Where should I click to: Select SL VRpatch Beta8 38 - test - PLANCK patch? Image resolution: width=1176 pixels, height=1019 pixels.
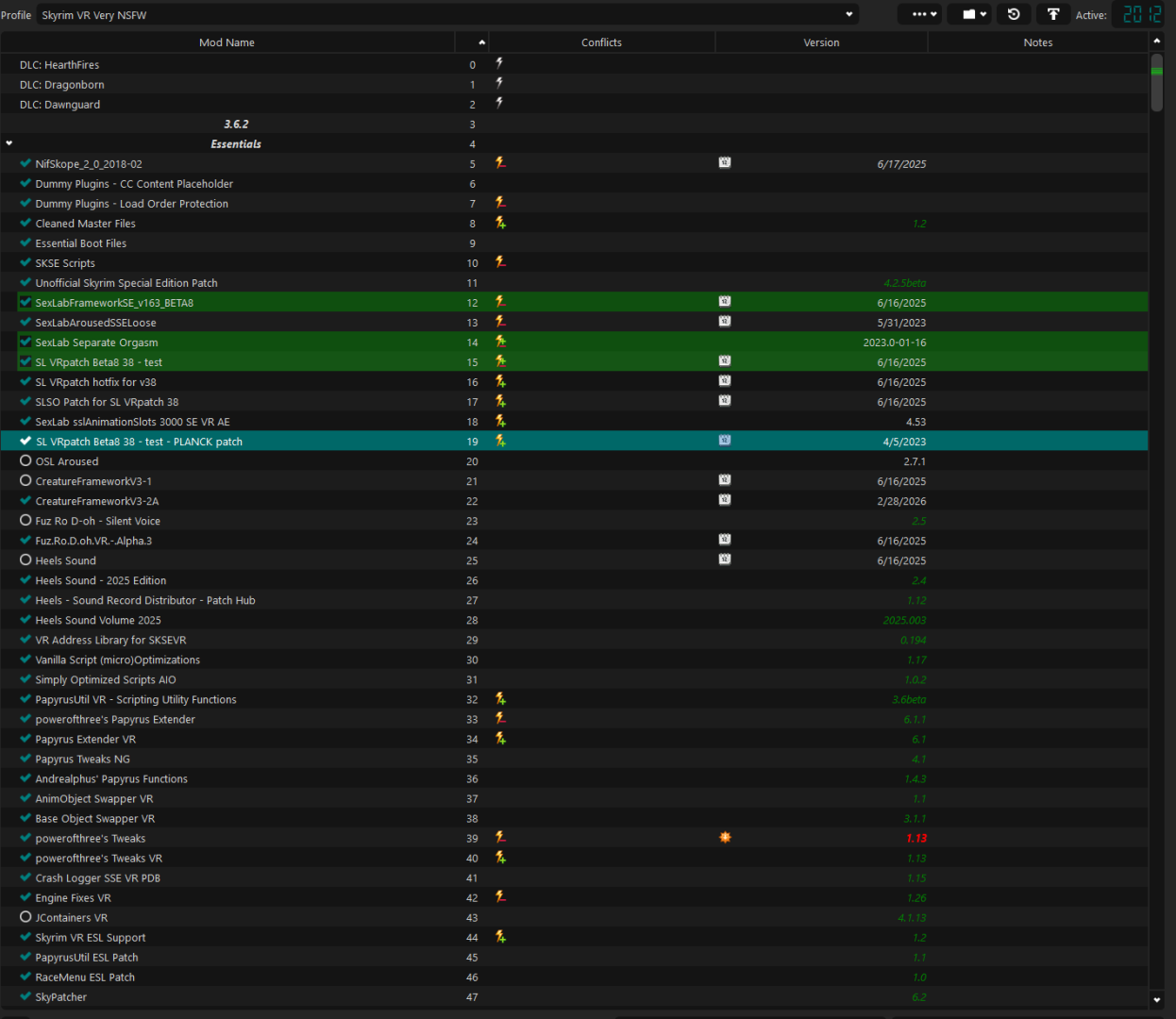pyautogui.click(x=574, y=441)
